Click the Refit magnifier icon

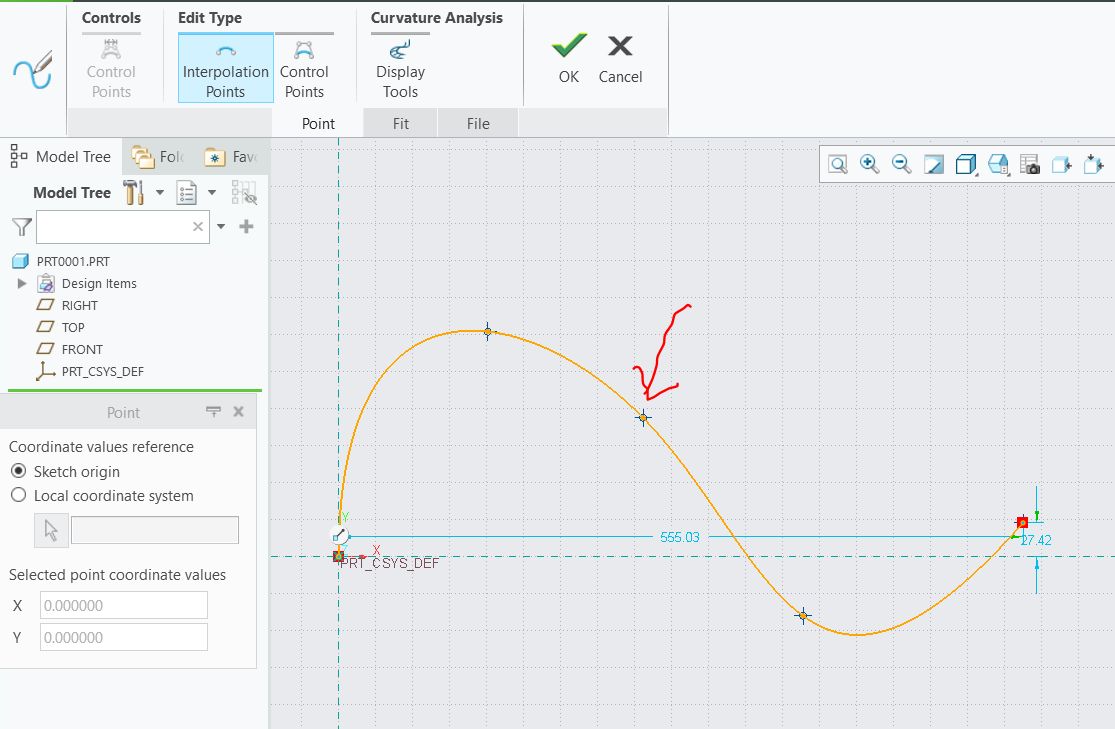pos(837,163)
